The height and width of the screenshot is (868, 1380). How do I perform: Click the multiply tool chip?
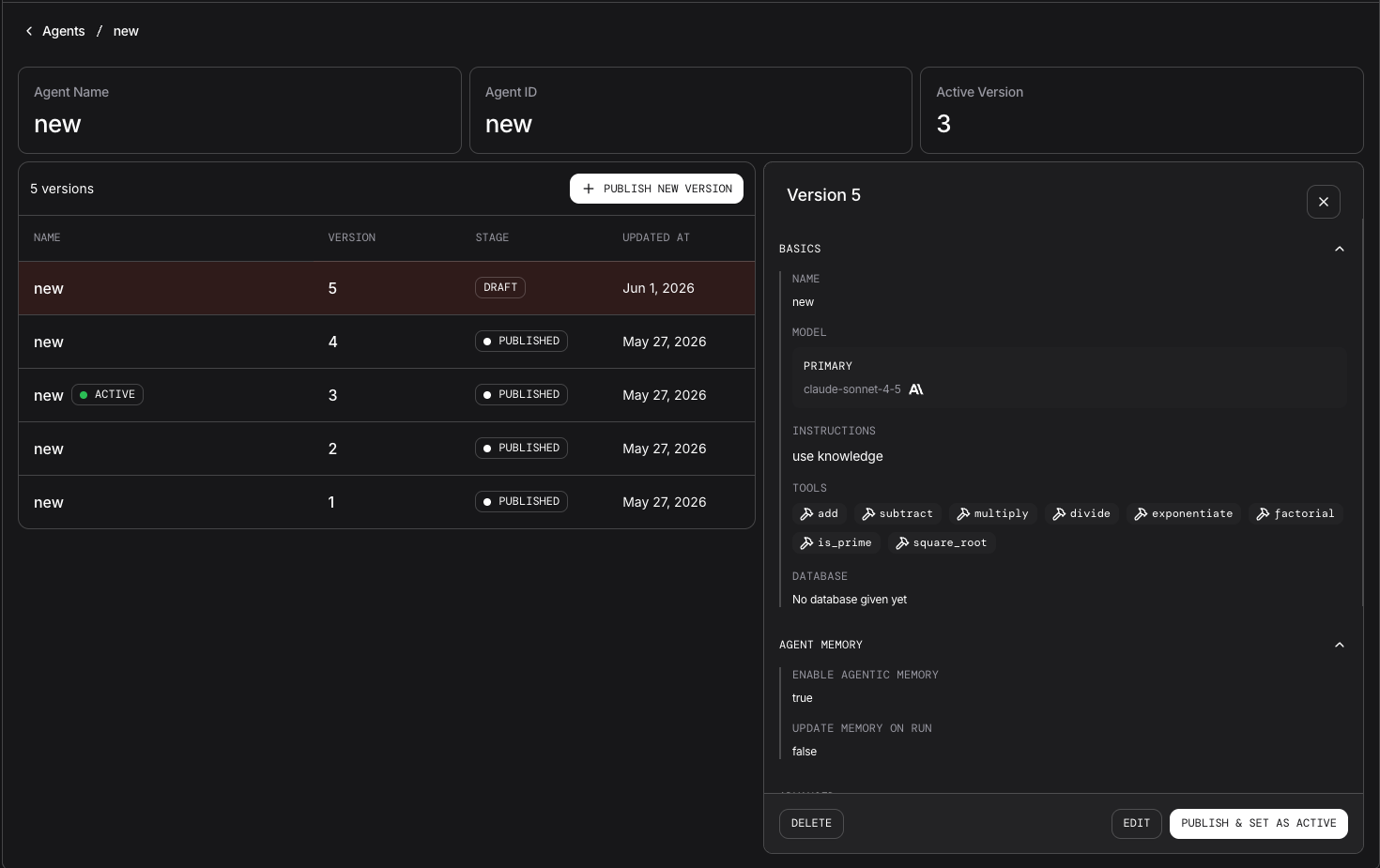point(992,513)
